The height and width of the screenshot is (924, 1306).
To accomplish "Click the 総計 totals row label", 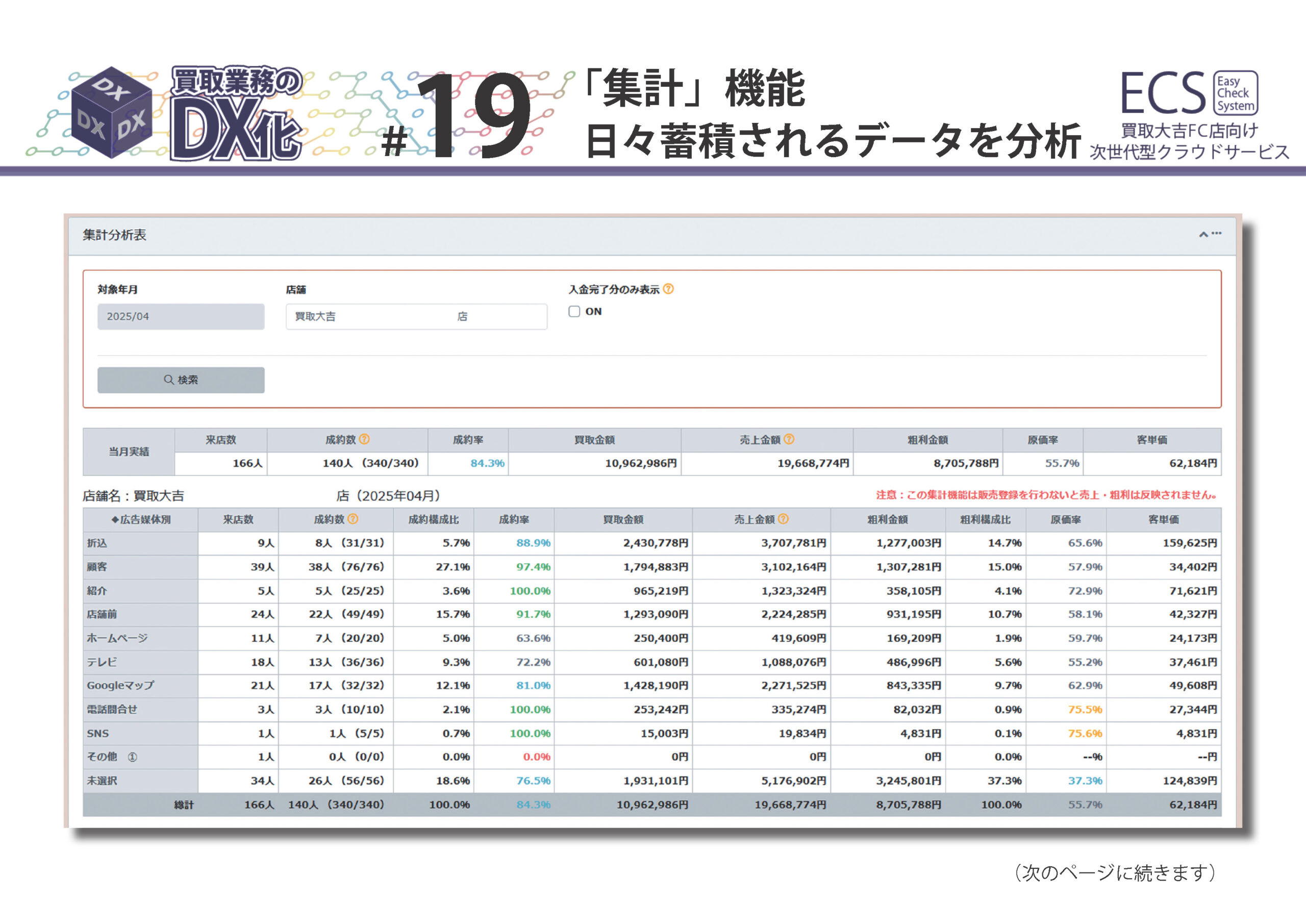I will point(183,805).
